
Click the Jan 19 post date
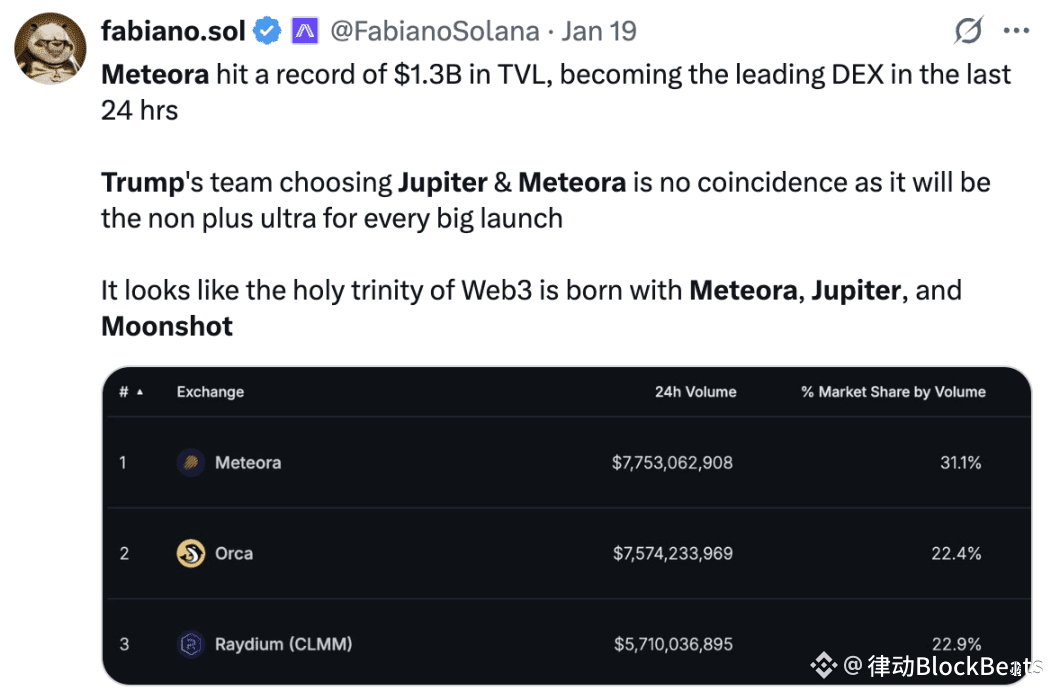(x=598, y=31)
